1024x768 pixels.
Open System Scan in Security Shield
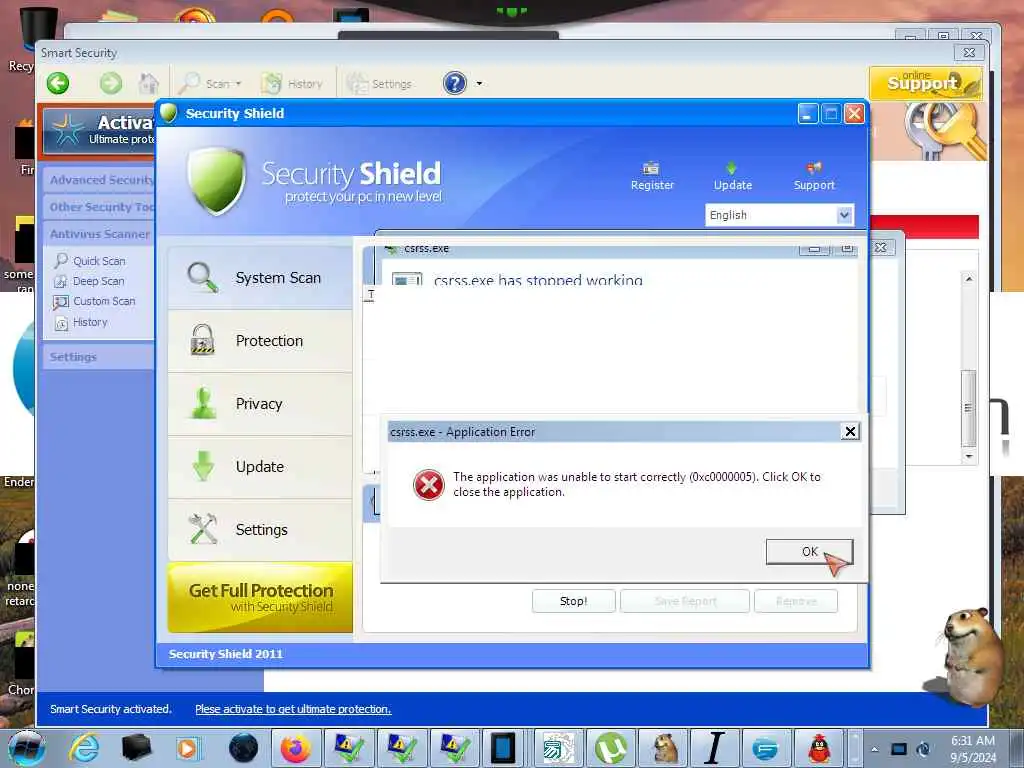[260, 278]
